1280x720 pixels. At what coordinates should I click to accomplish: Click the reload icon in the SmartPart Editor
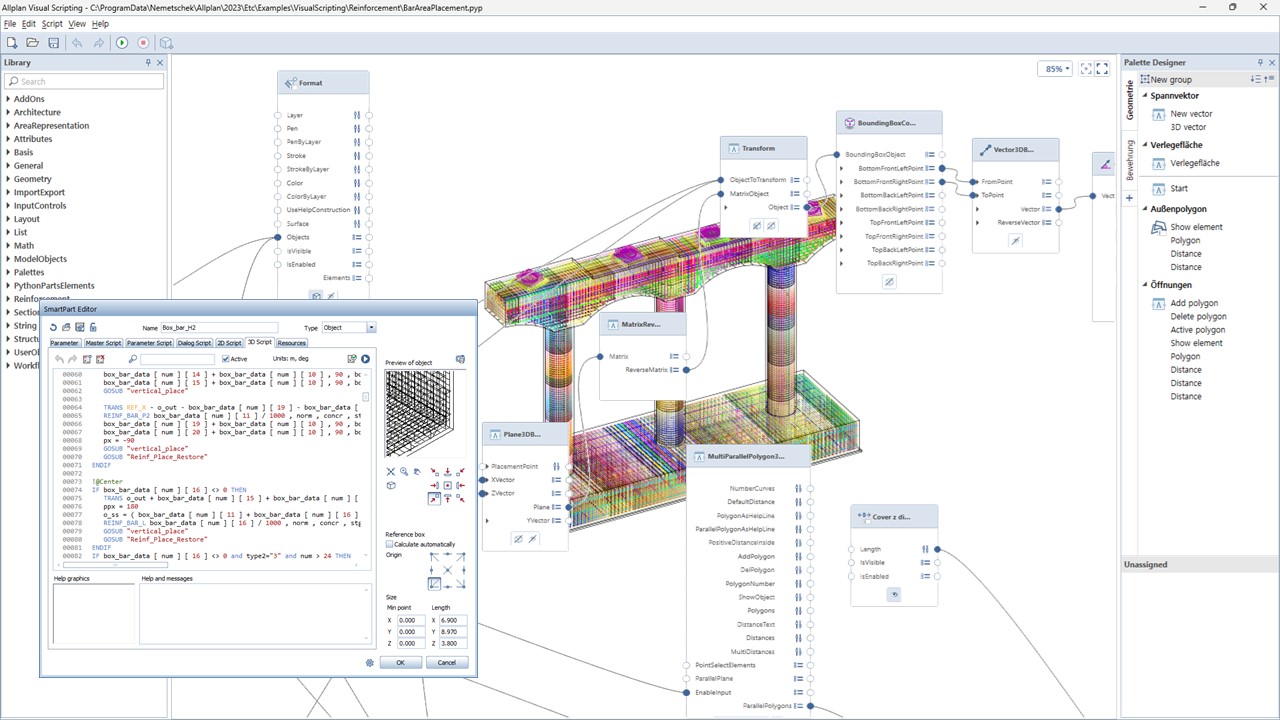pyautogui.click(x=53, y=327)
